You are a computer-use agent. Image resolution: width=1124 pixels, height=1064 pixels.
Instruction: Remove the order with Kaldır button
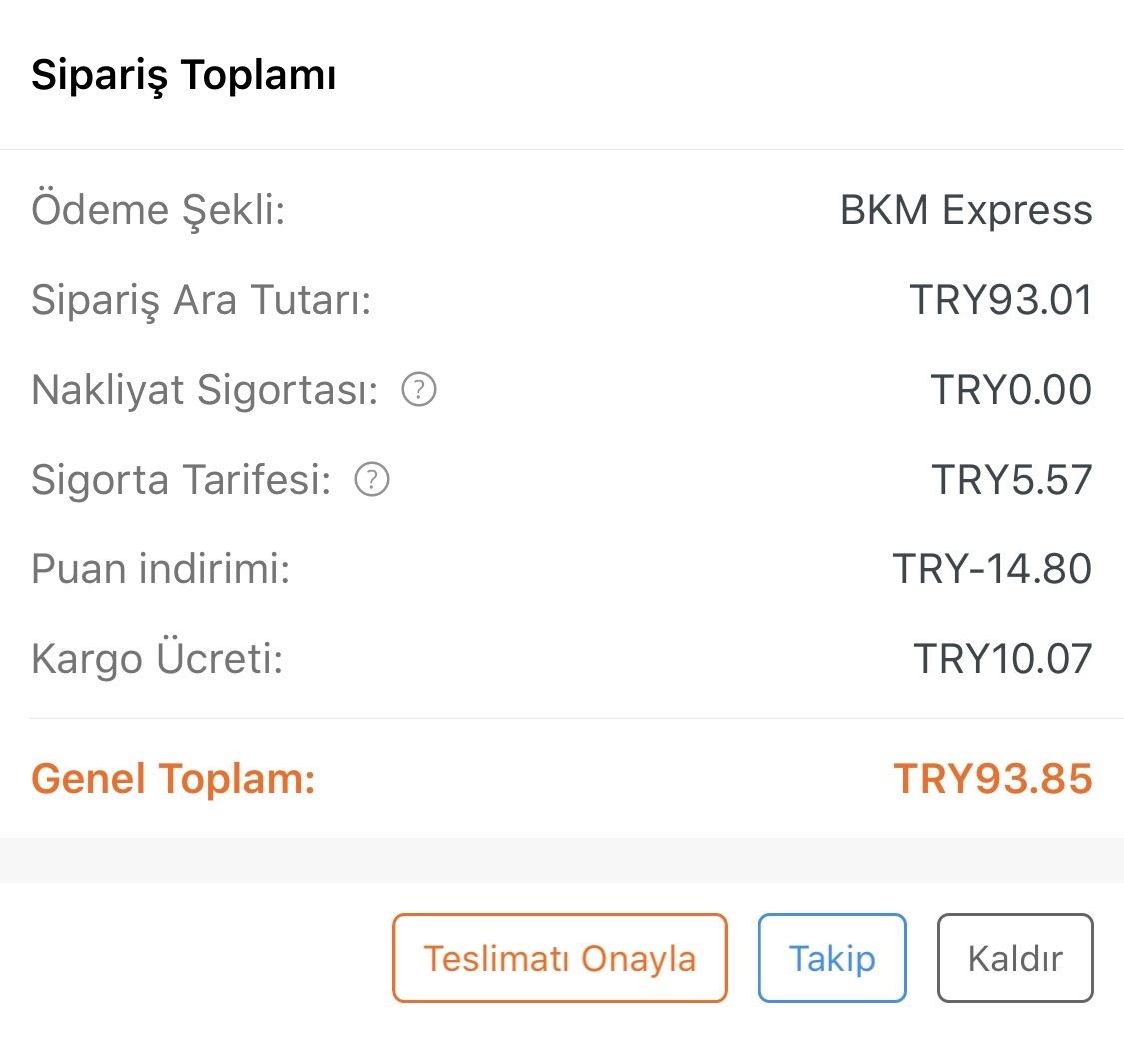click(x=1015, y=958)
